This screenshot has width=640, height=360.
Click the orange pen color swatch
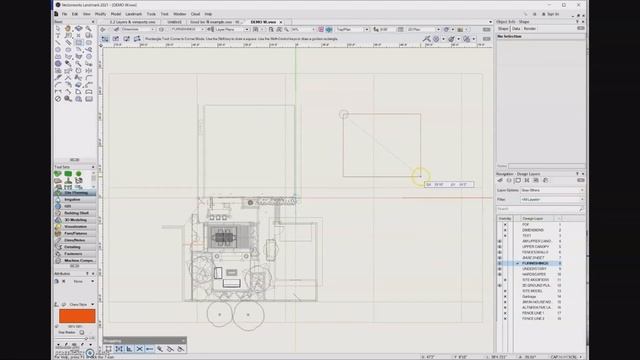77,316
